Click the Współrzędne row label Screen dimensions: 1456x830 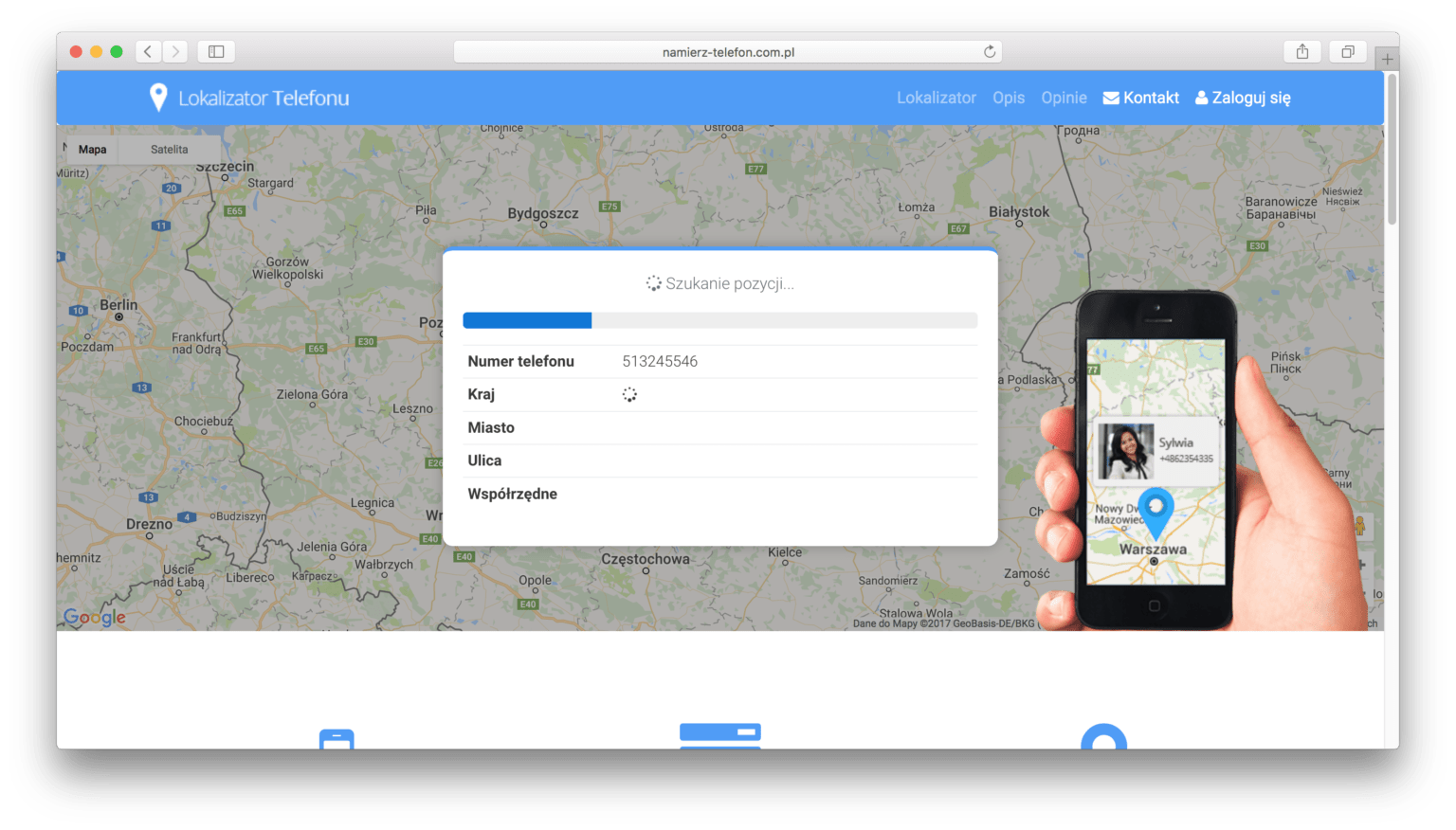pos(512,494)
